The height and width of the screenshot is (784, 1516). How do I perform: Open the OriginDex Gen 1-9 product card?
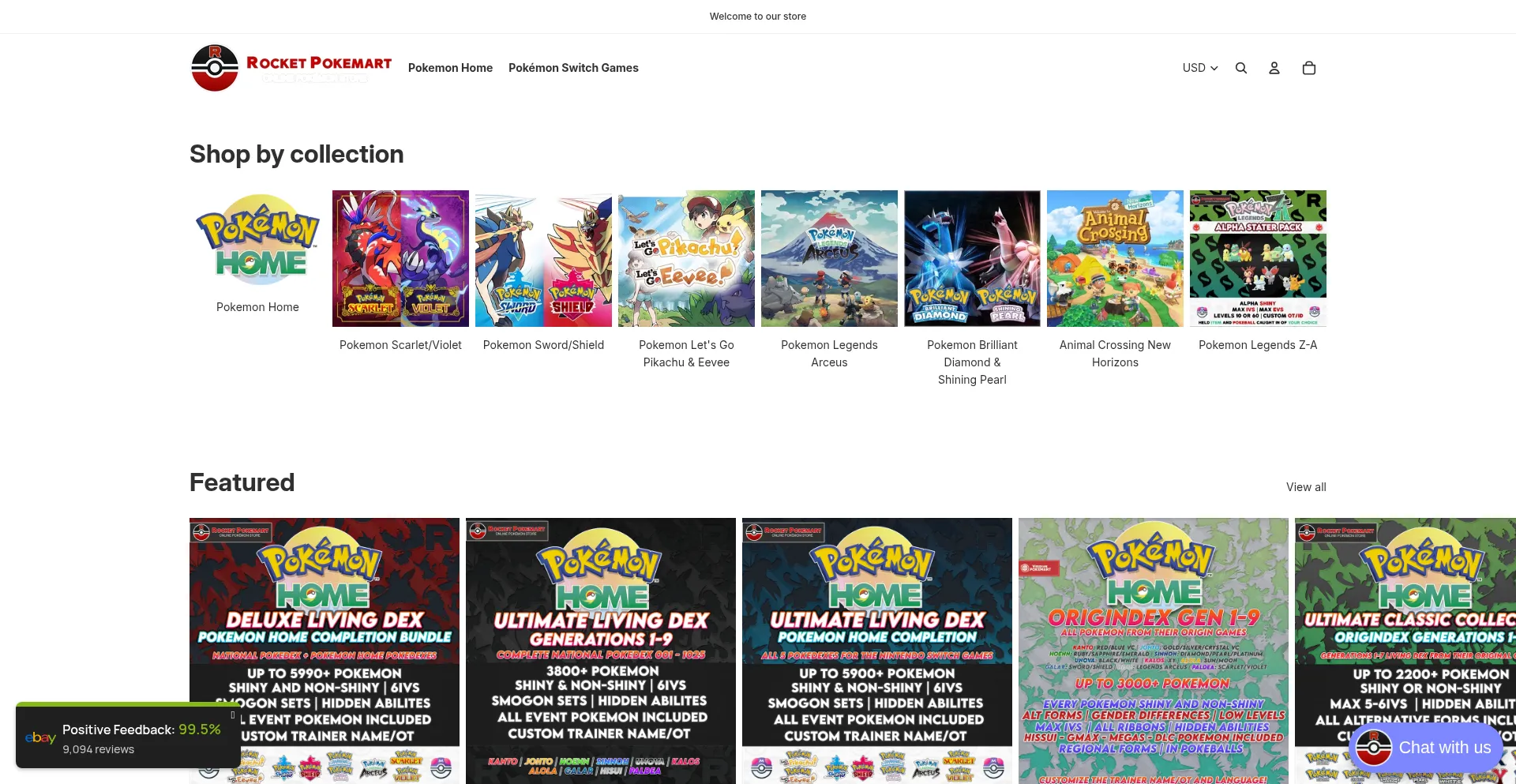[1154, 651]
